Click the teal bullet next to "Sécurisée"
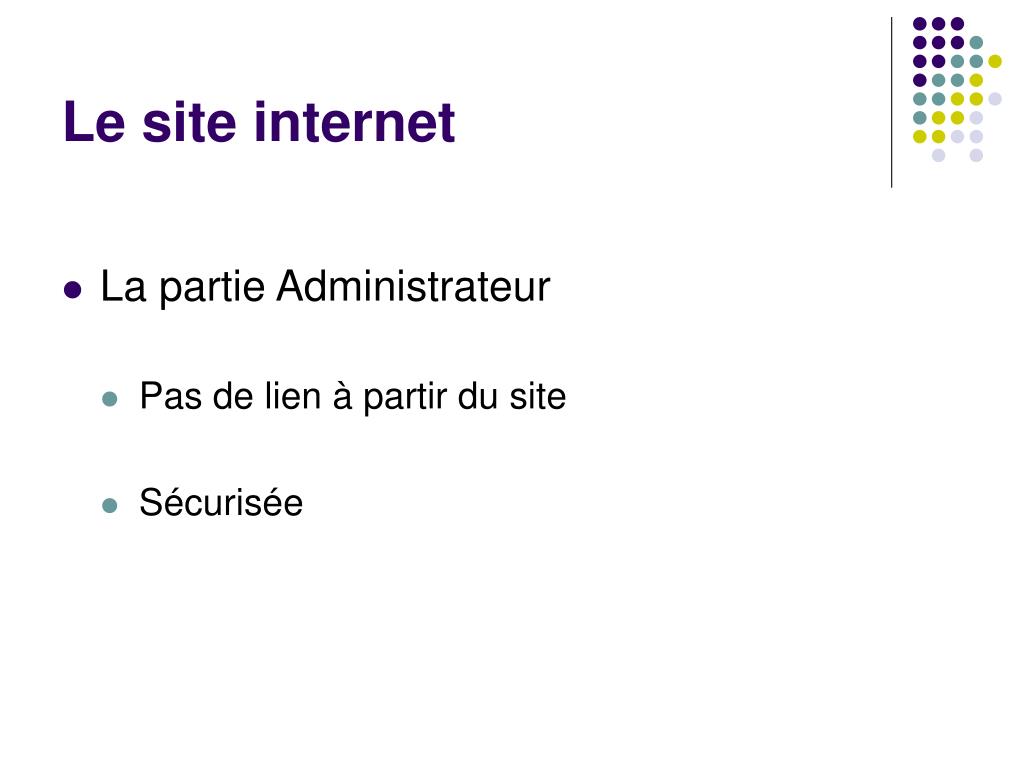The image size is (1024, 768). (x=110, y=505)
